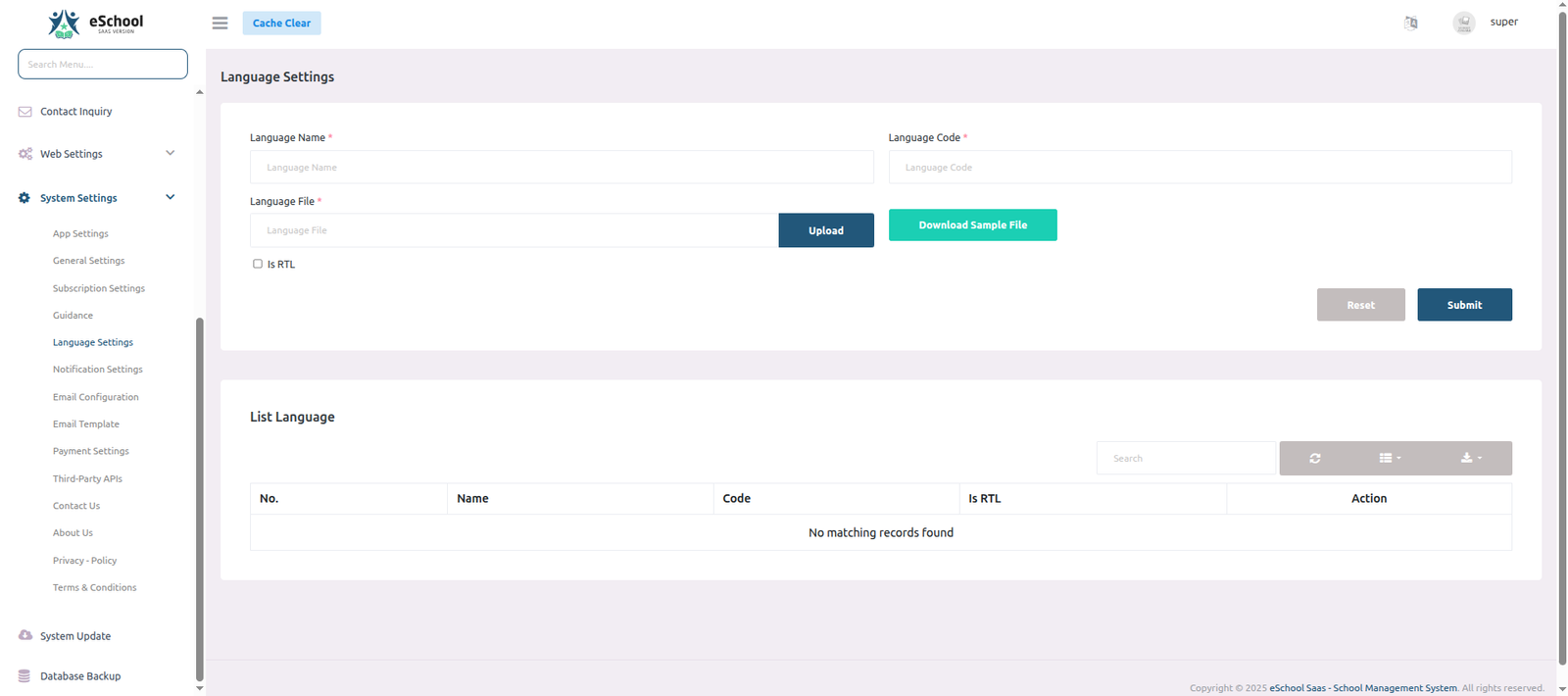Open Database Backup in sidebar
This screenshot has height=696, width=1568.
click(79, 676)
